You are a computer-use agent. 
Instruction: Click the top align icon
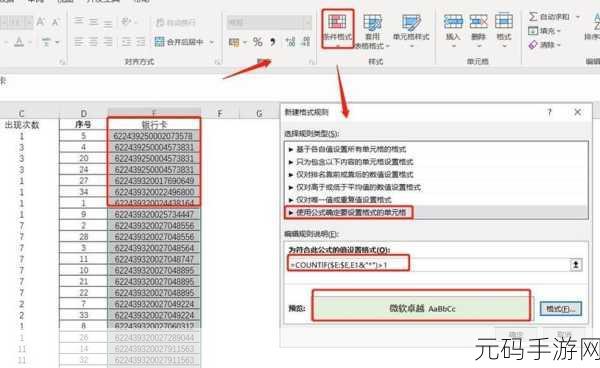tap(79, 21)
